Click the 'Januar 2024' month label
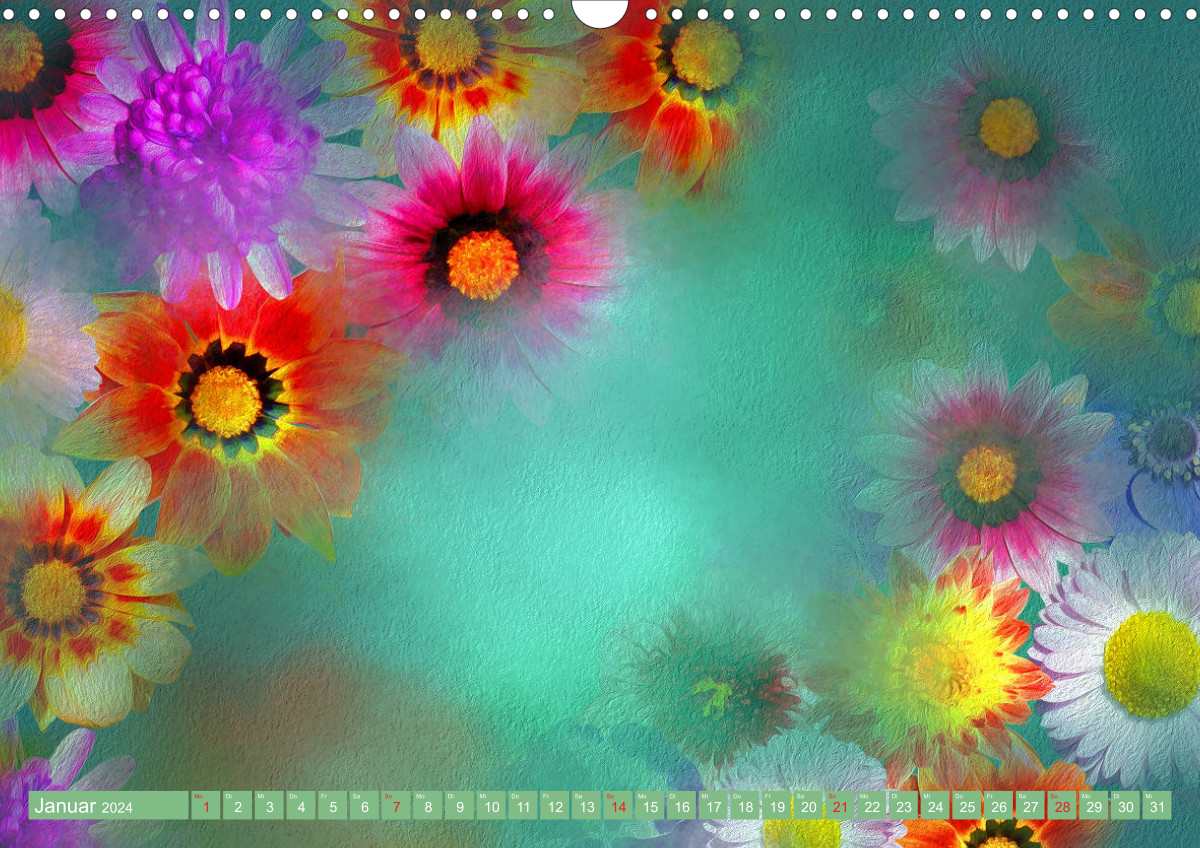Viewport: 1200px width, 848px height. [x=109, y=805]
